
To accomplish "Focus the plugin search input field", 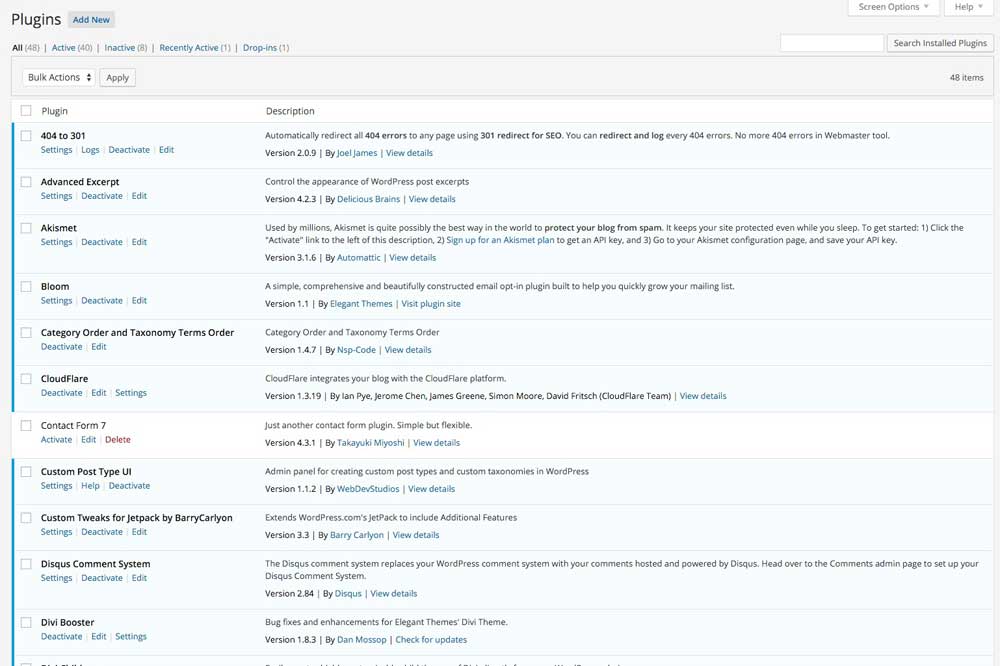I will coord(832,43).
